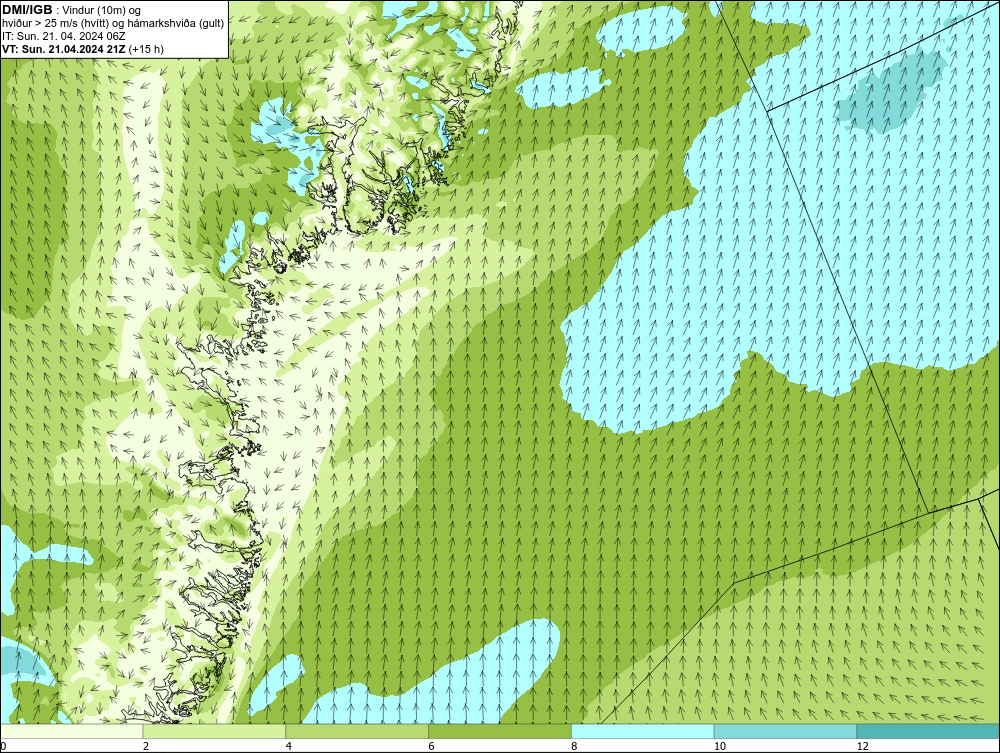Image resolution: width=1000 pixels, height=753 pixels.
Task: Click the scale label 6
Action: click(432, 746)
